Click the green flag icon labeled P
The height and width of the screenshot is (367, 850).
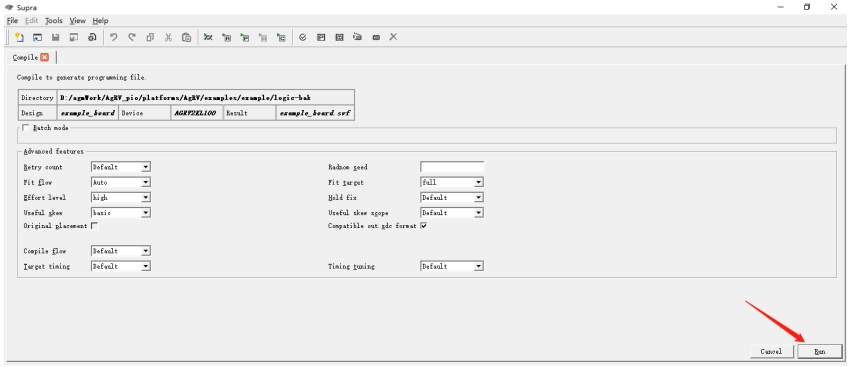[244, 37]
